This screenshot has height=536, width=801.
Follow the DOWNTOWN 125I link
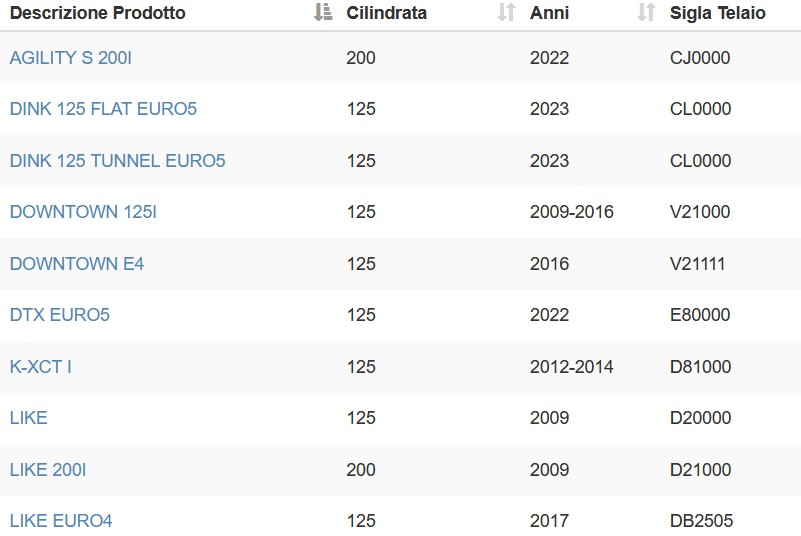(83, 212)
